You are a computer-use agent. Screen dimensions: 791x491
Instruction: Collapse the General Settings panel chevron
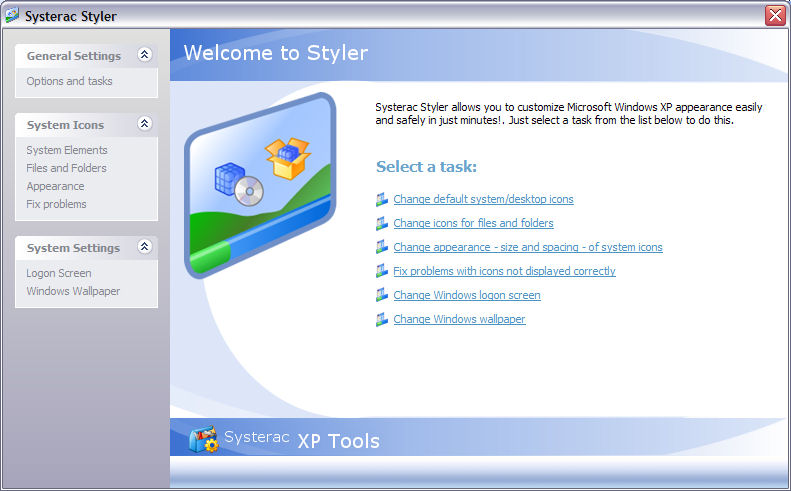(145, 54)
